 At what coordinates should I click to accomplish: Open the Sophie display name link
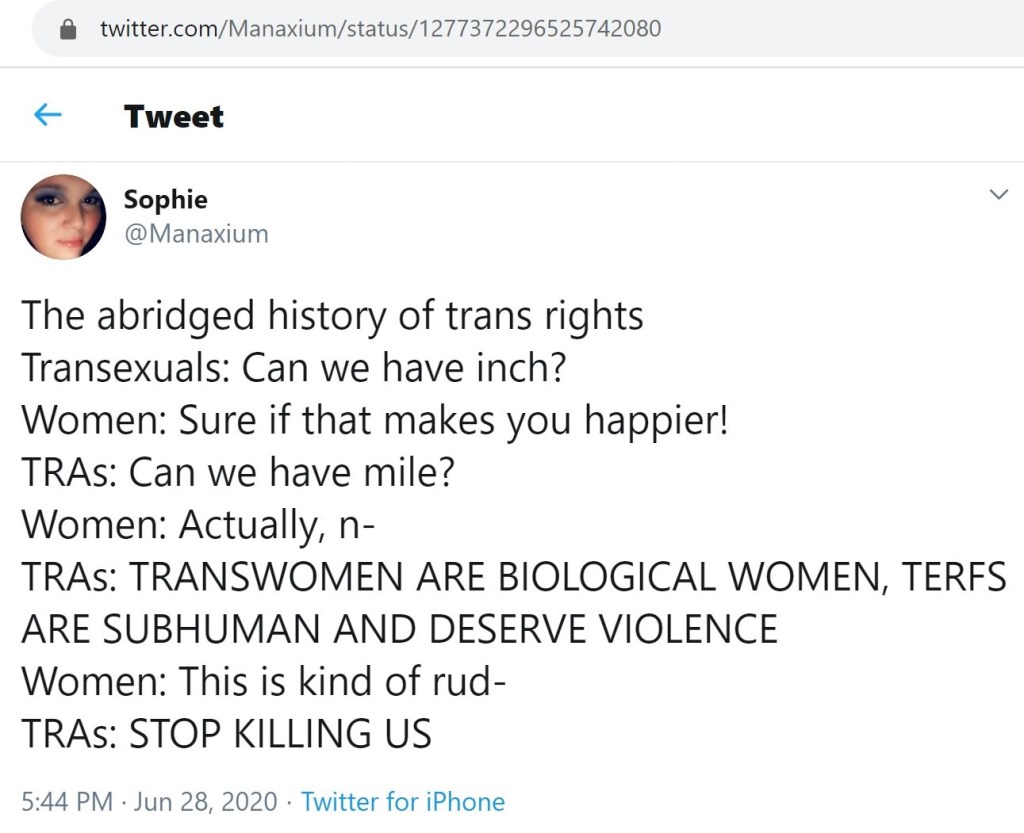(165, 199)
